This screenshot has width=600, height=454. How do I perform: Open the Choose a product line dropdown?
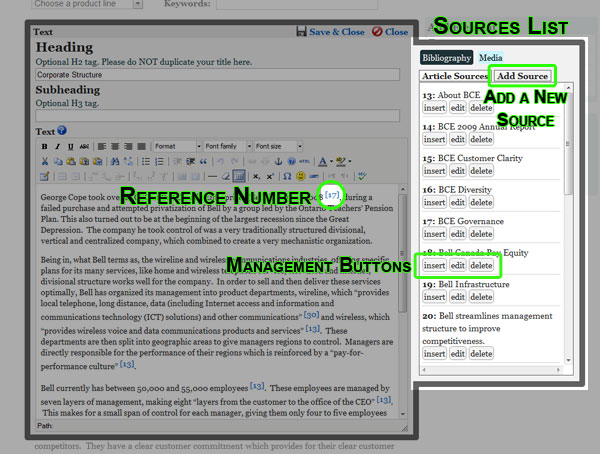[87, 4]
